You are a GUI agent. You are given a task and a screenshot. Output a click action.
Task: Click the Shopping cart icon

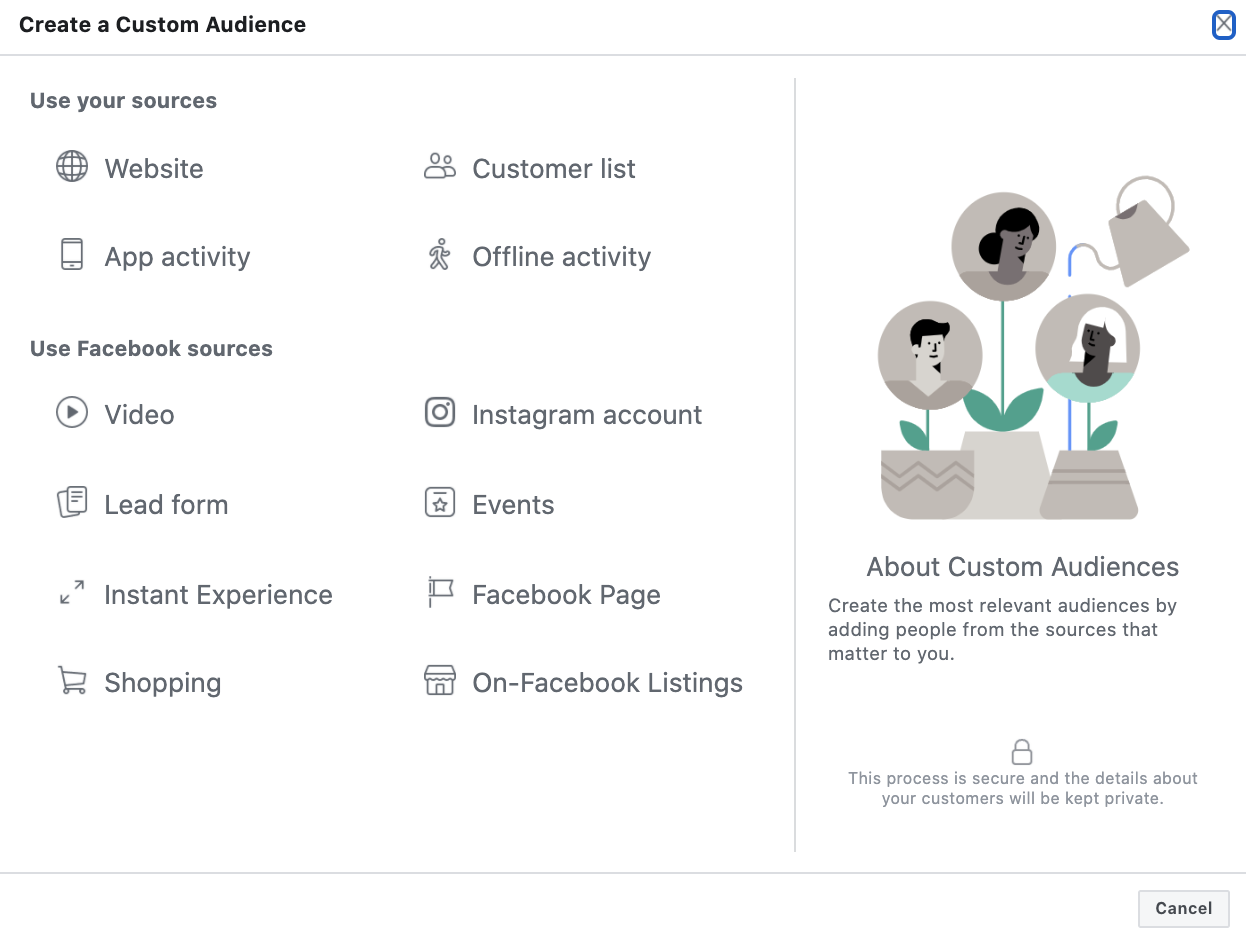pyautogui.click(x=71, y=682)
